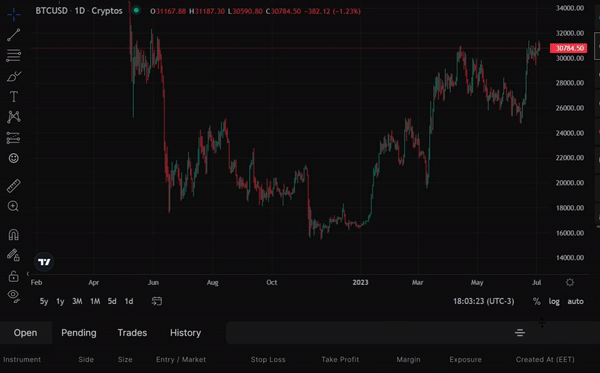Toggle percent scale mode
The height and width of the screenshot is (373, 600).
[x=536, y=301]
